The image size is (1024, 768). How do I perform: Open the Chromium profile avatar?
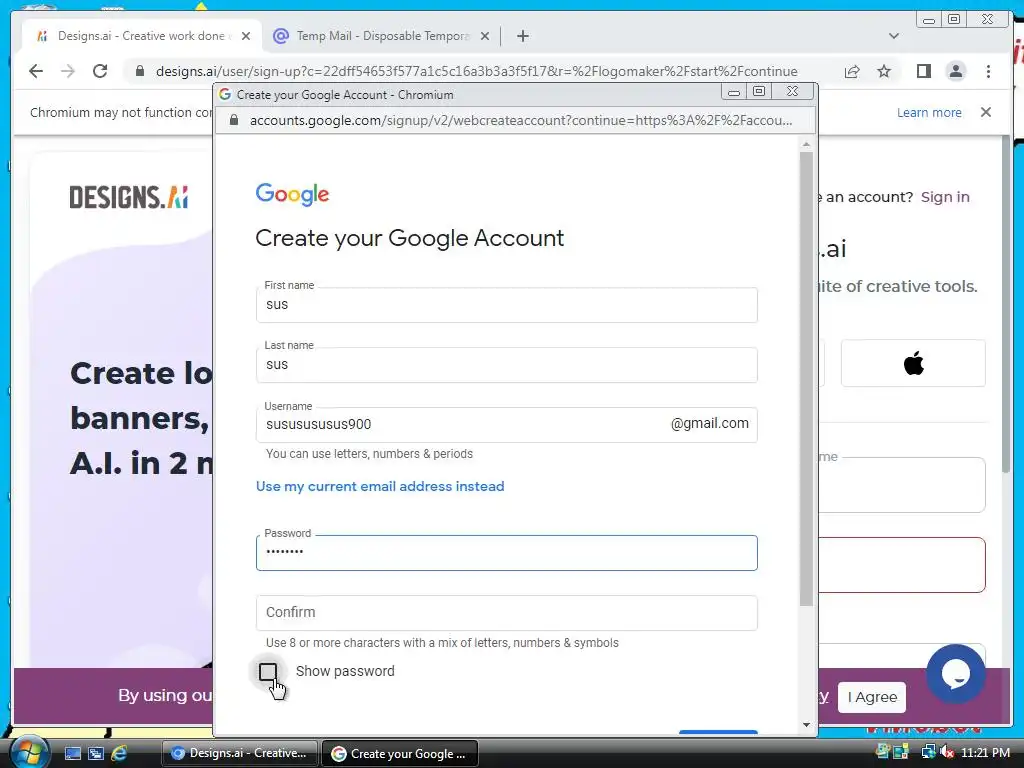pyautogui.click(x=955, y=71)
